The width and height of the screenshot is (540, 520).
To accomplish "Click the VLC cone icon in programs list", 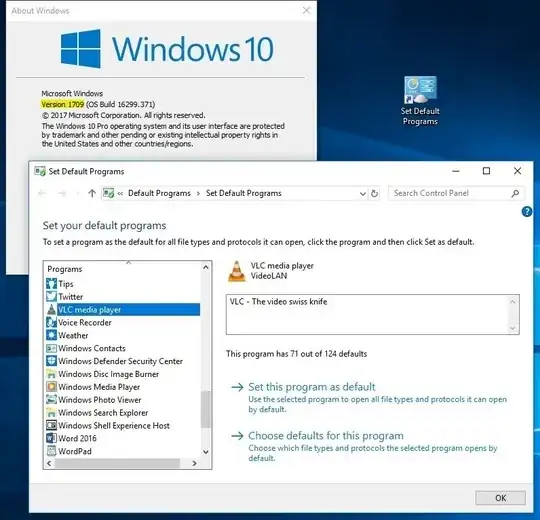I will [x=51, y=309].
